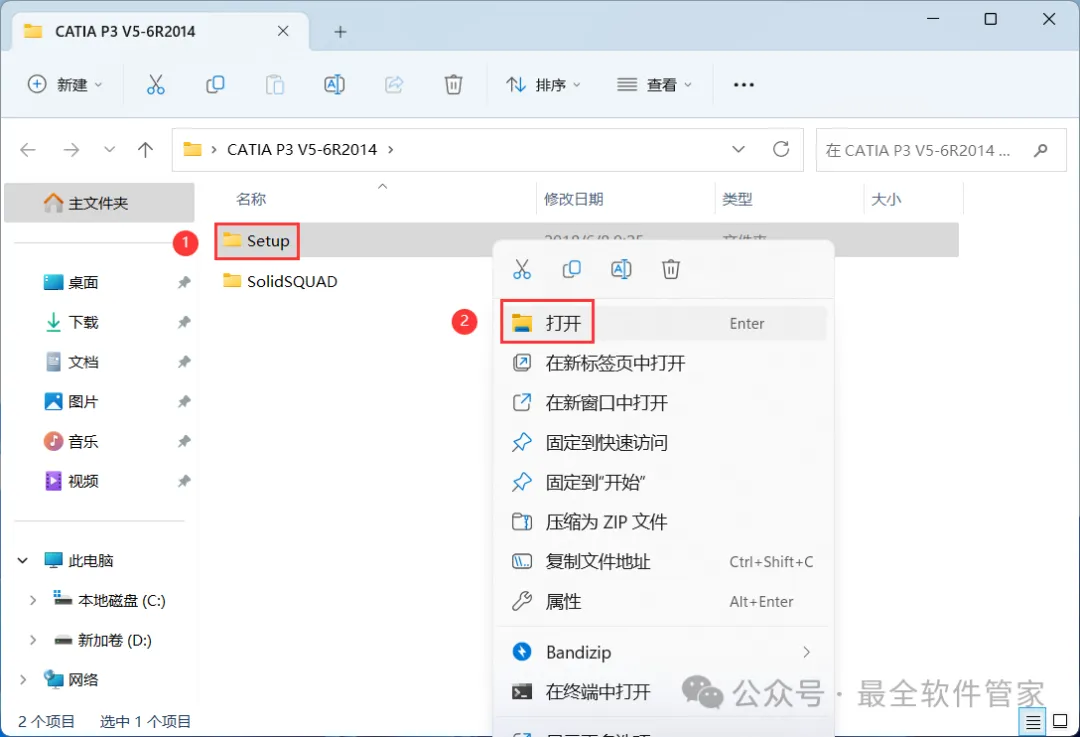Unpin 音乐 from quick access
This screenshot has height=737, width=1080.
[x=184, y=442]
